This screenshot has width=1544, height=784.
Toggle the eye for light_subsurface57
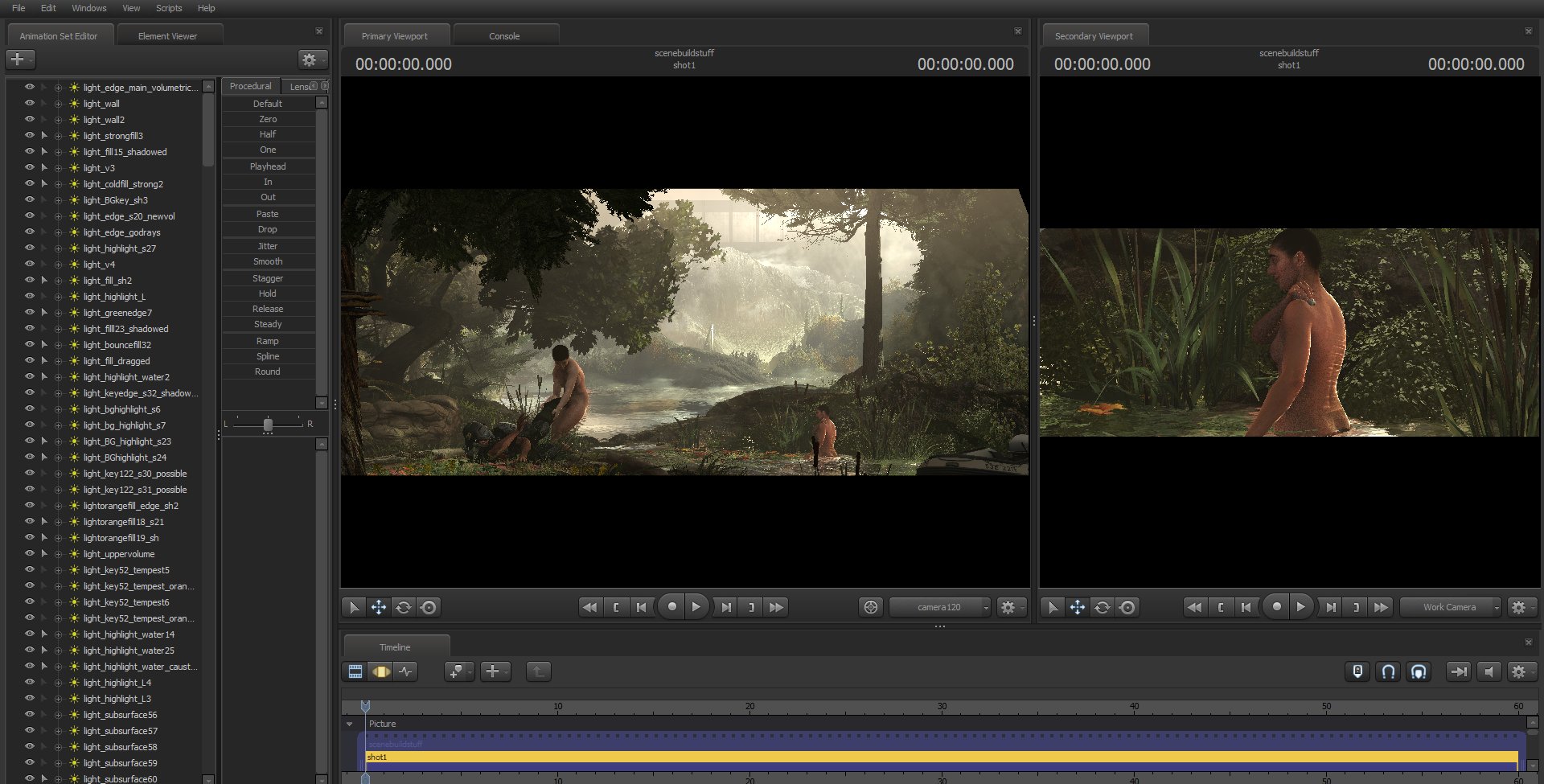tap(30, 730)
